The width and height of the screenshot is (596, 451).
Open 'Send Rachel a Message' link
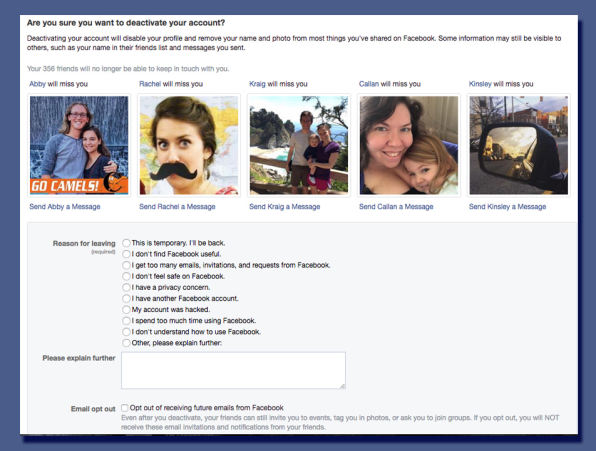click(177, 207)
